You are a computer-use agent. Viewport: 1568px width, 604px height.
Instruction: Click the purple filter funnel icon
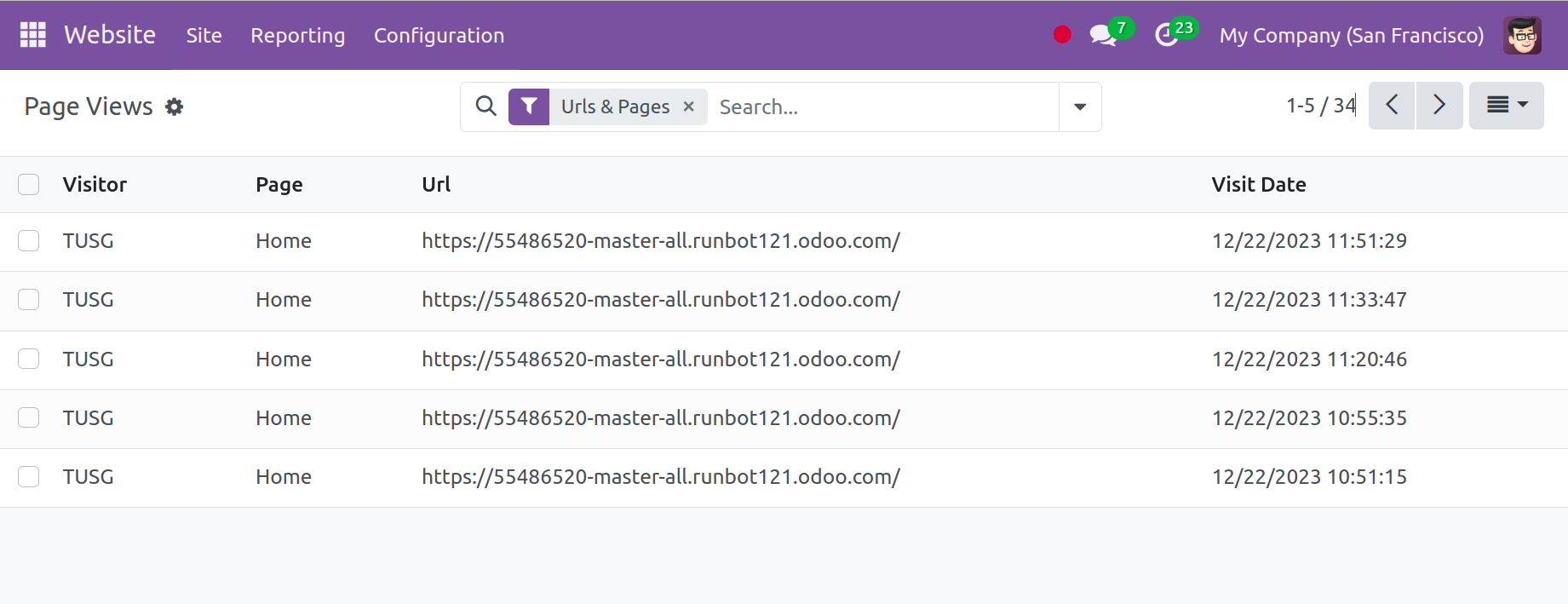529,106
